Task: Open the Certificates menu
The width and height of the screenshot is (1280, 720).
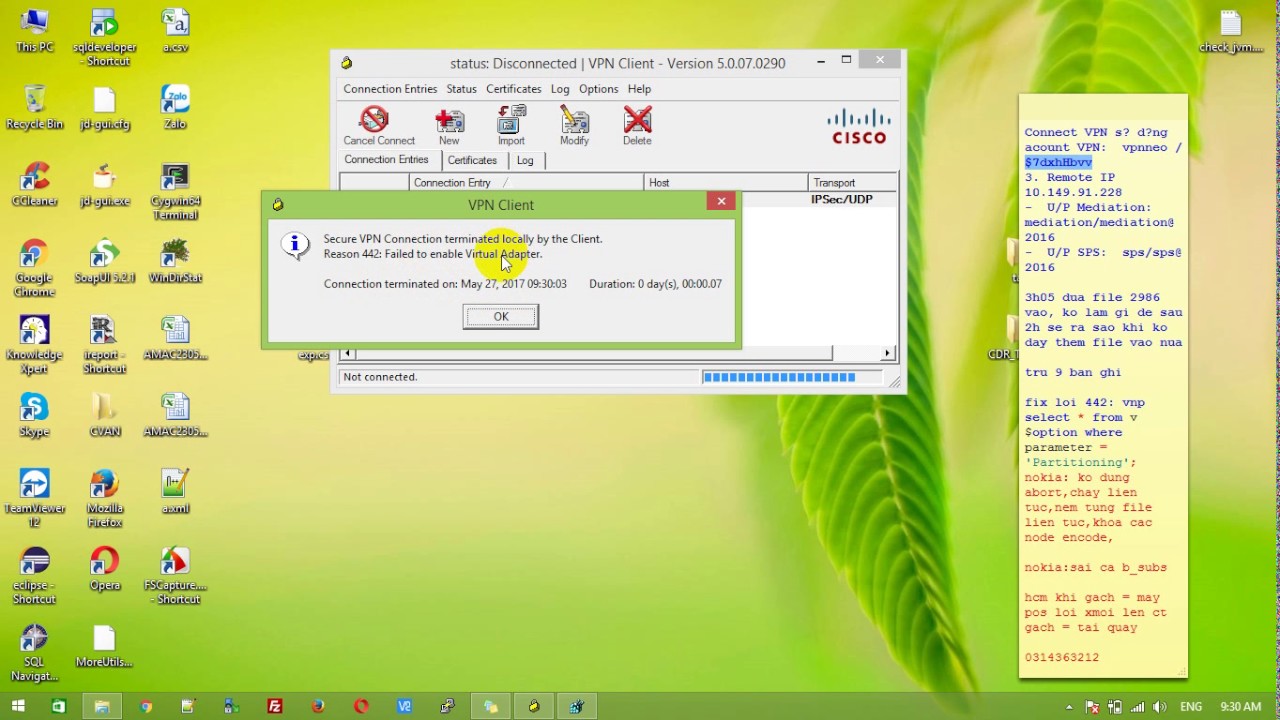Action: click(x=513, y=89)
